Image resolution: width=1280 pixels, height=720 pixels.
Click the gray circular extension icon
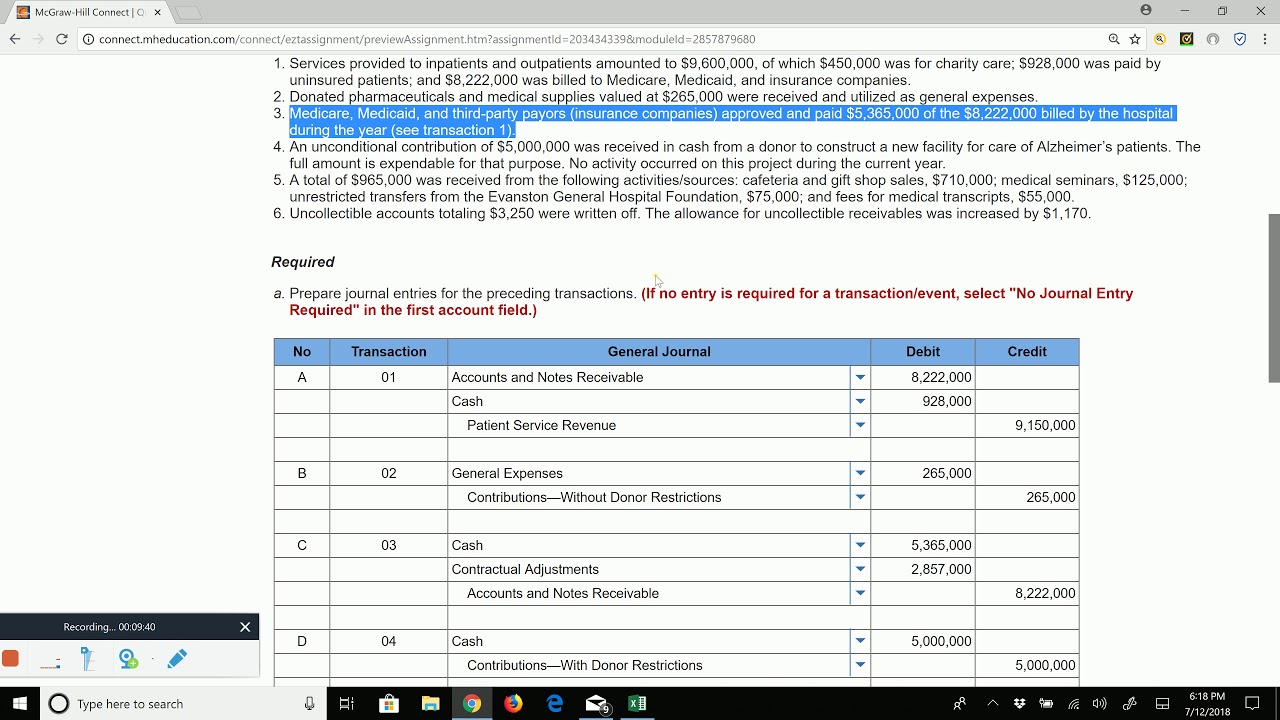1213,39
